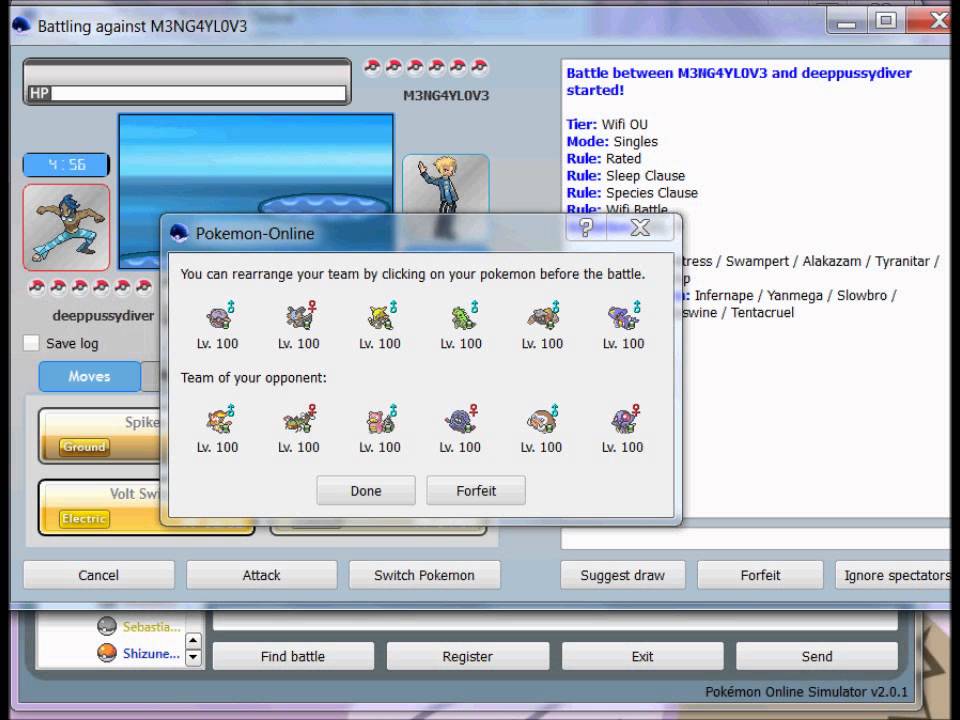Select Alakazam in your team row
The width and height of the screenshot is (960, 720).
pos(380,317)
